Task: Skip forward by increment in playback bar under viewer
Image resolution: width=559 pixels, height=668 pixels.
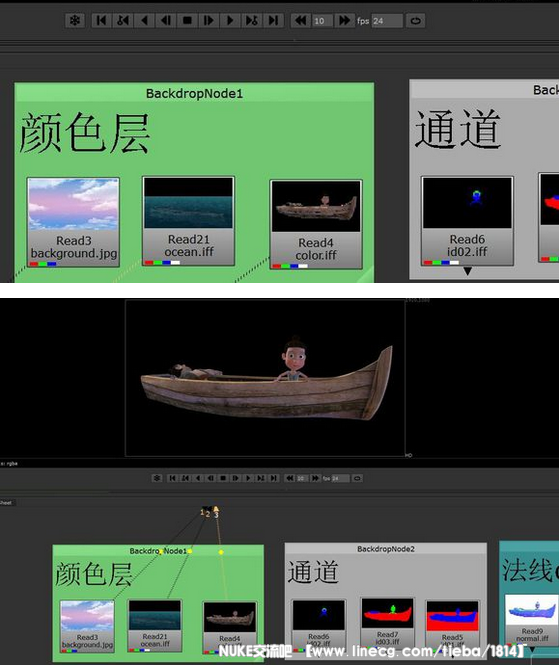Action: 315,478
